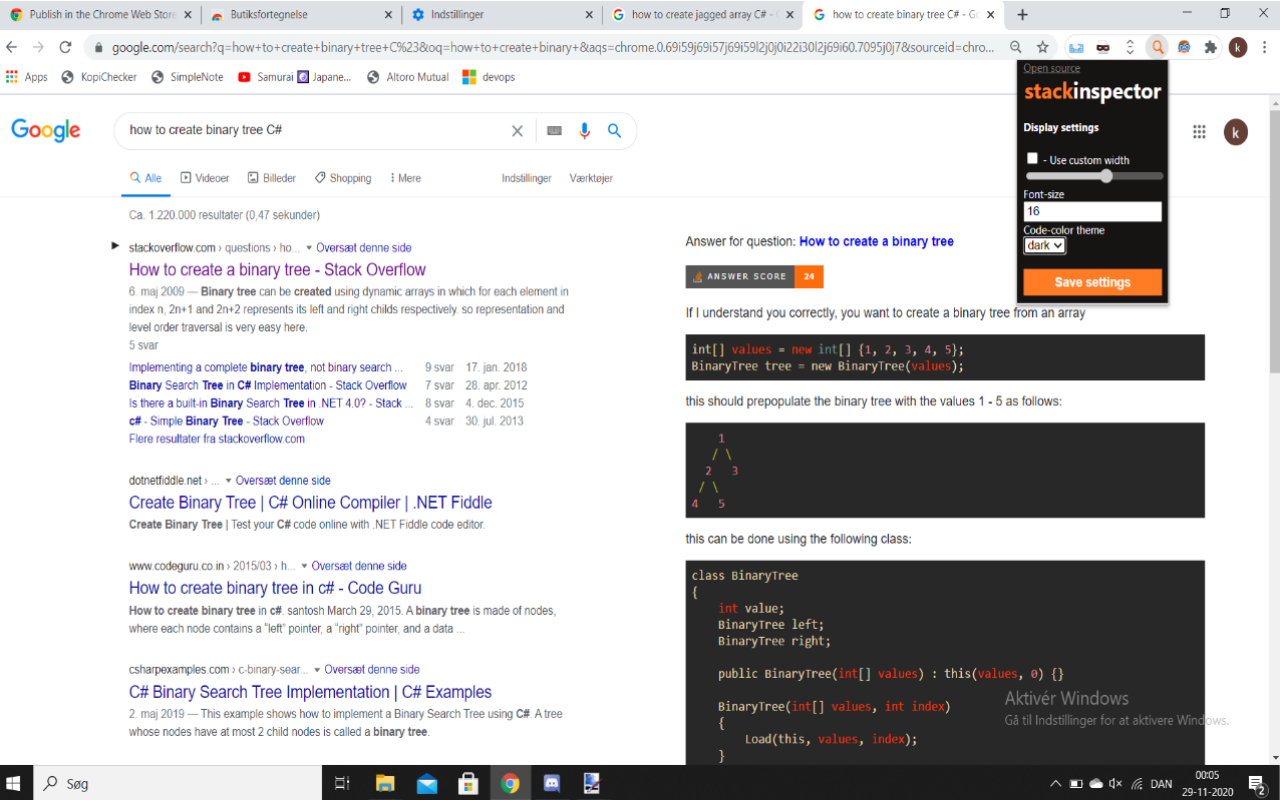Submit search with the blue magnifier icon
Viewport: 1280px width, 800px height.
click(x=615, y=131)
